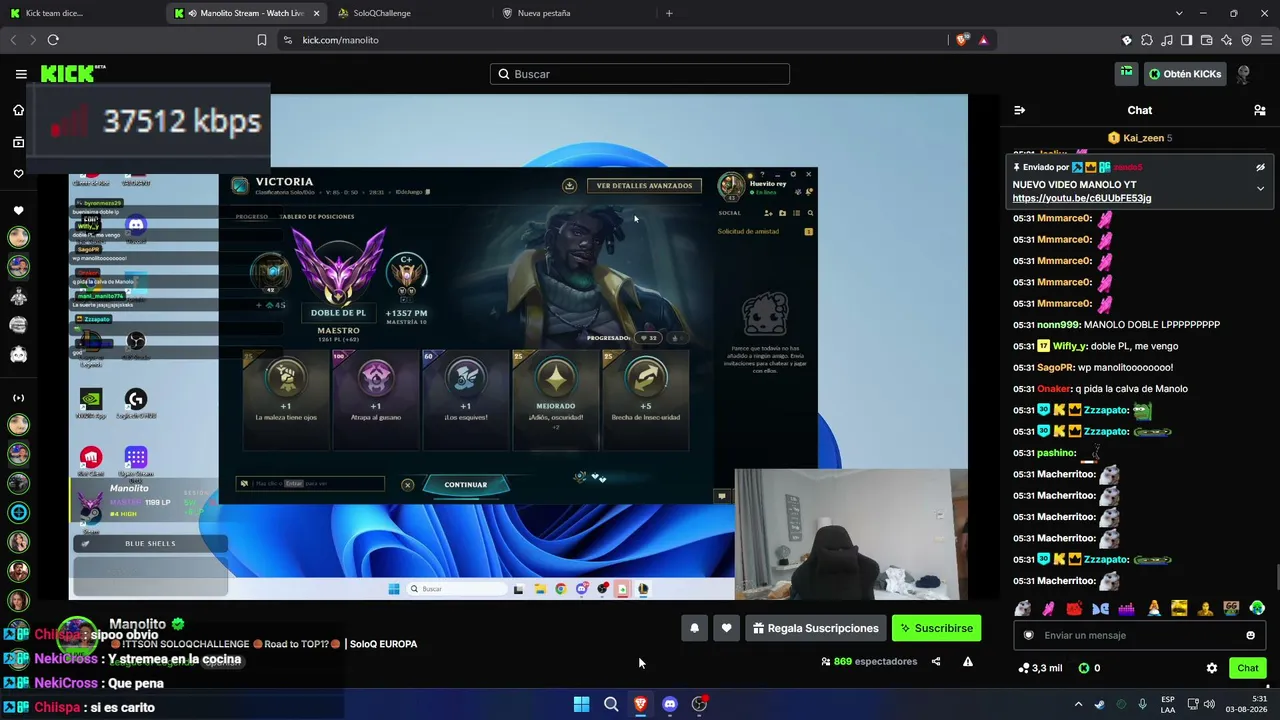
Task: Switch to the SoloQChallenge browser tab
Action: pos(408,13)
